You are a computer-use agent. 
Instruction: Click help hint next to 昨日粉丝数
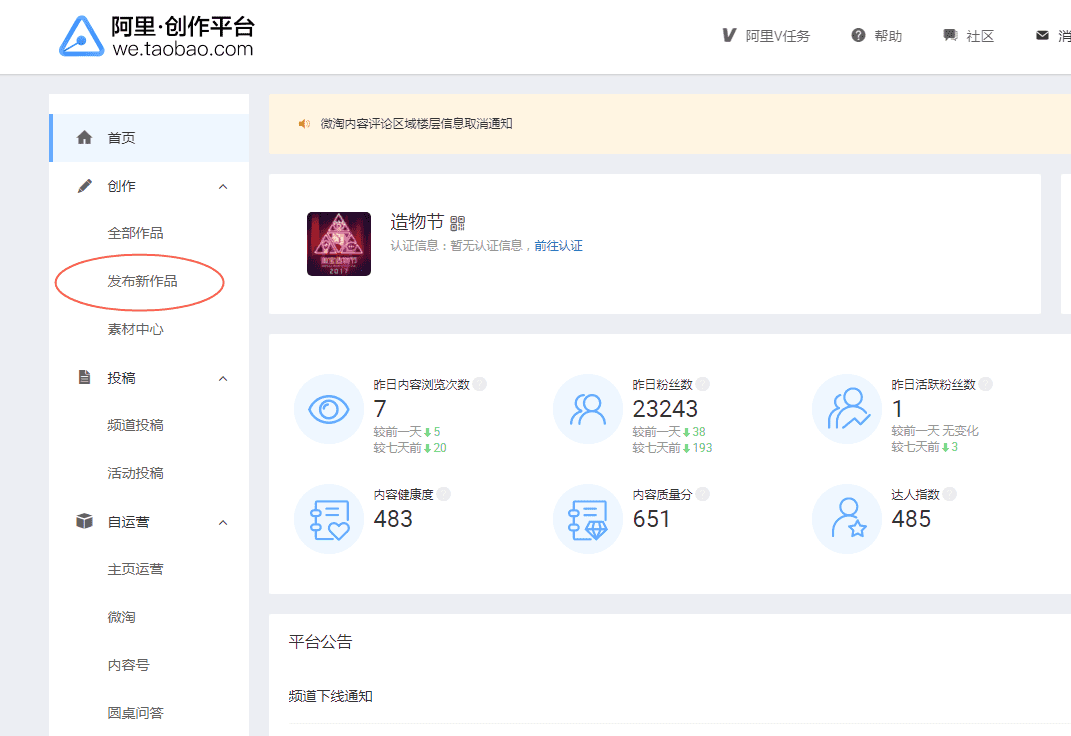[703, 384]
